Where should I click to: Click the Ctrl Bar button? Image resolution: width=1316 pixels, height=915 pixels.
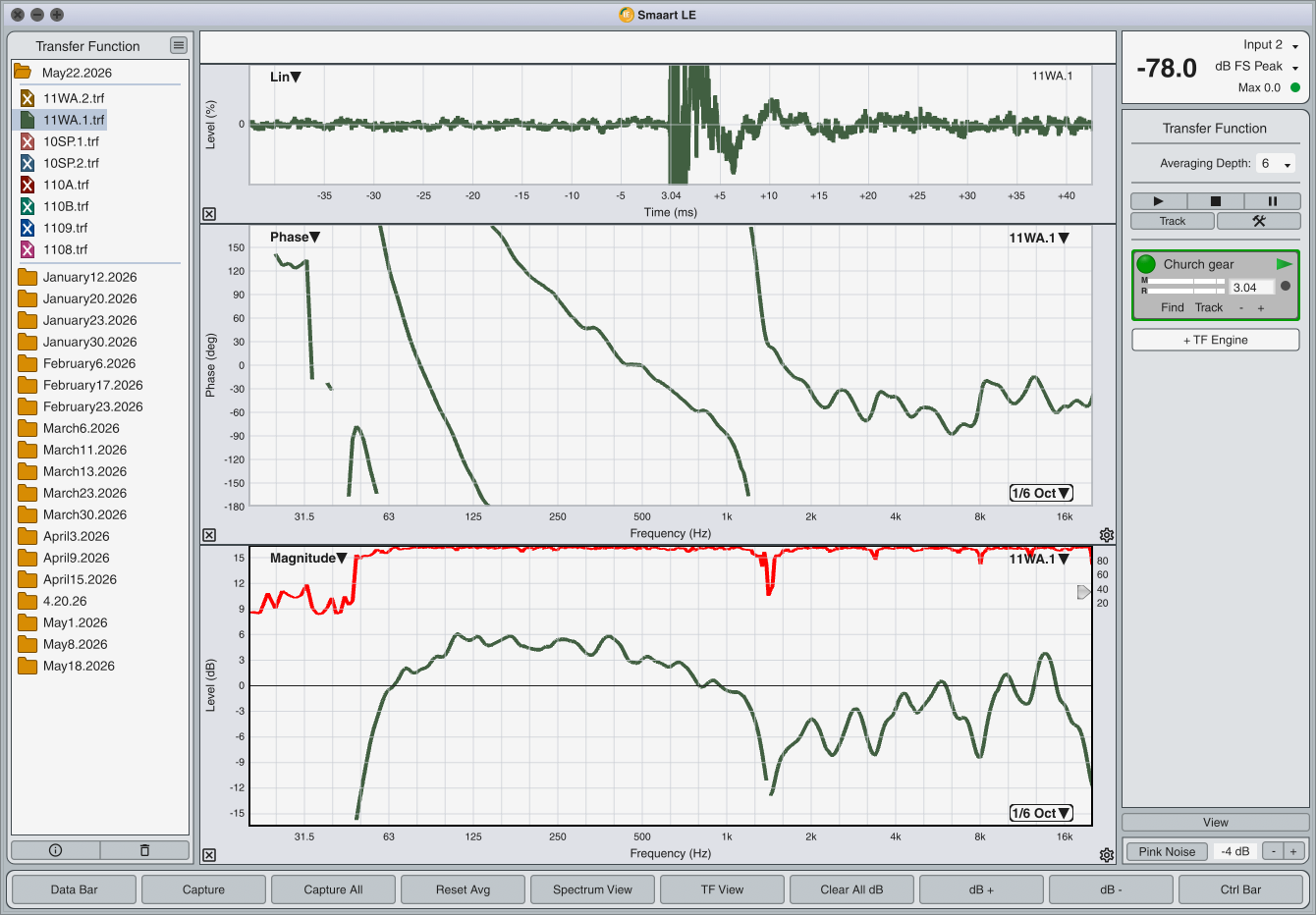point(1241,889)
